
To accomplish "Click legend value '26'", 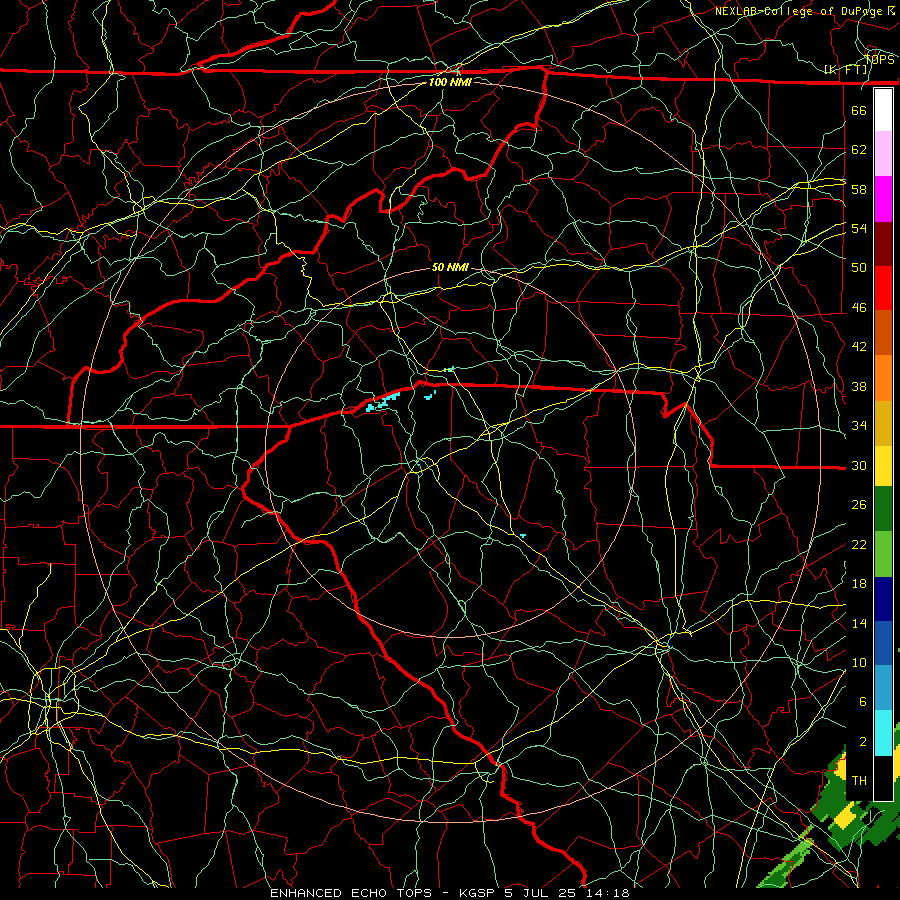I will [859, 505].
